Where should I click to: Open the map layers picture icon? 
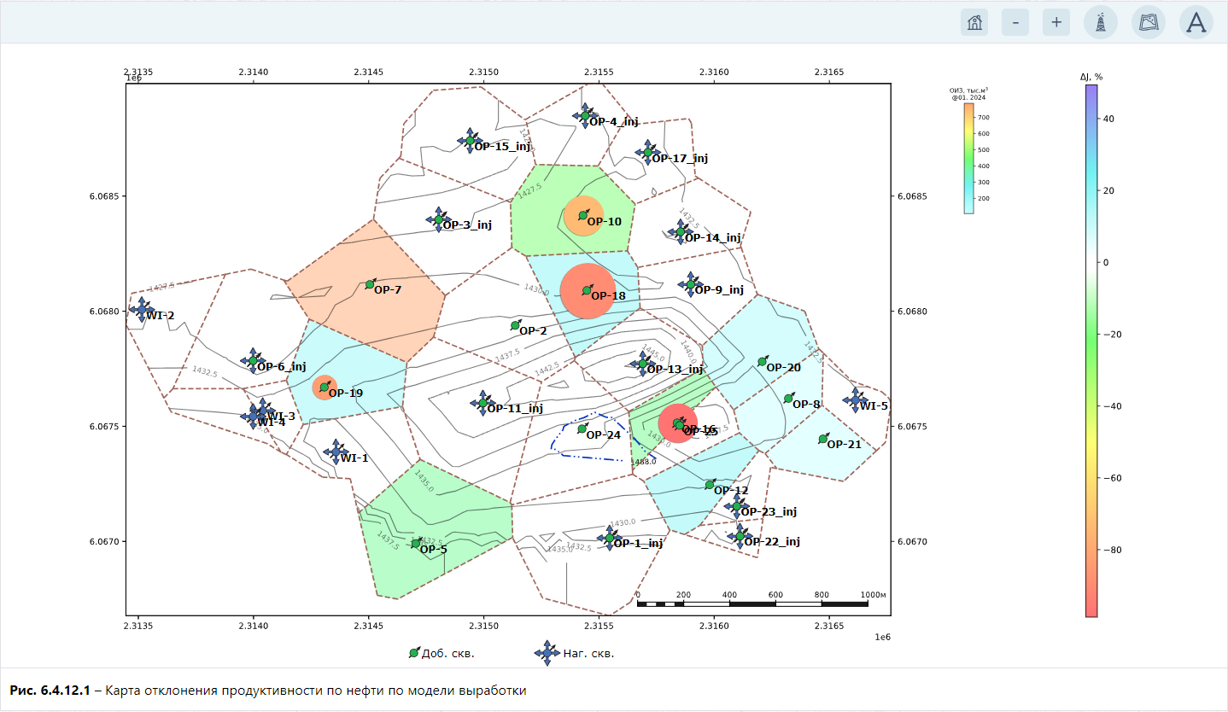coord(1149,22)
